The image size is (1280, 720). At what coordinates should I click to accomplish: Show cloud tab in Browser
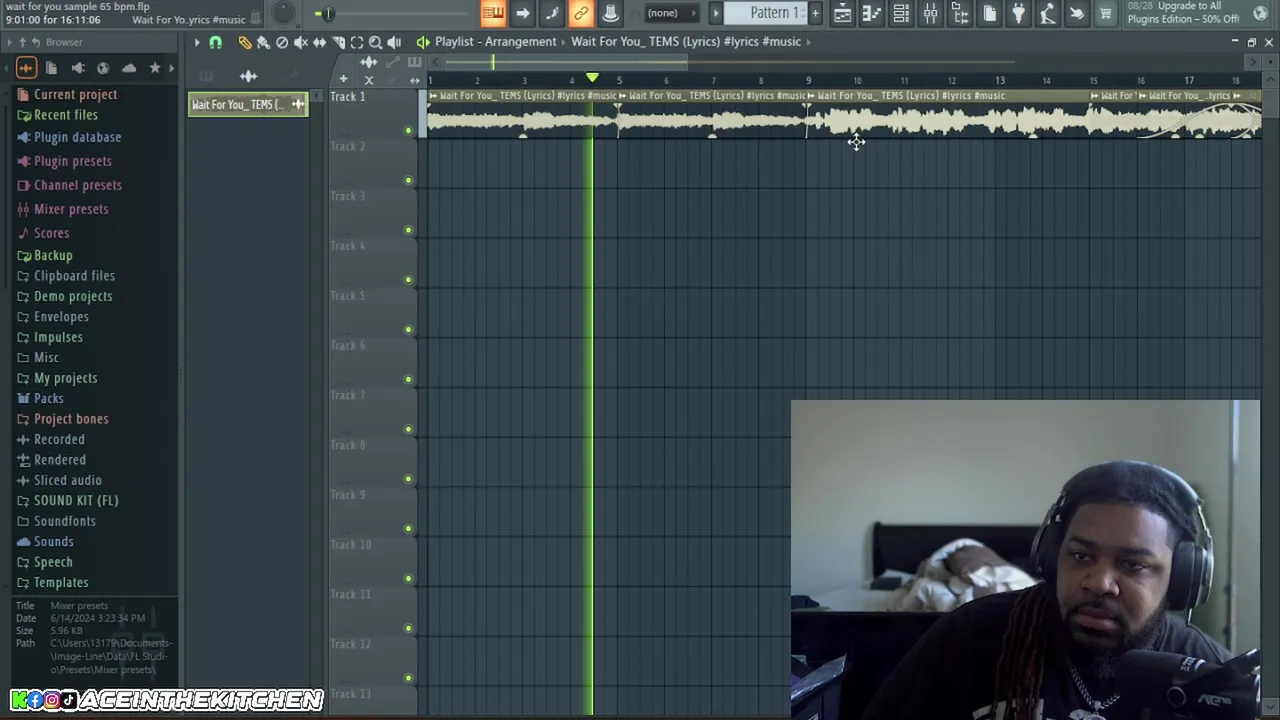[x=129, y=68]
